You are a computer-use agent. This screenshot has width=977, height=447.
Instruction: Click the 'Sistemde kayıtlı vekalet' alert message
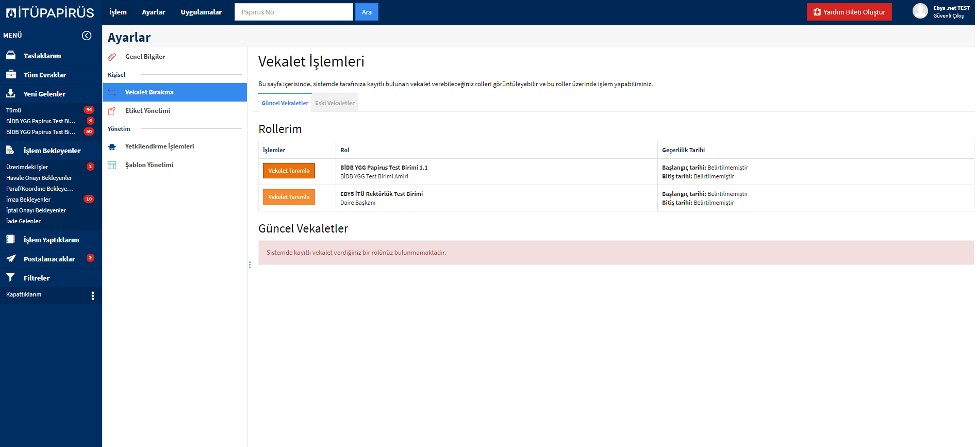pos(616,253)
